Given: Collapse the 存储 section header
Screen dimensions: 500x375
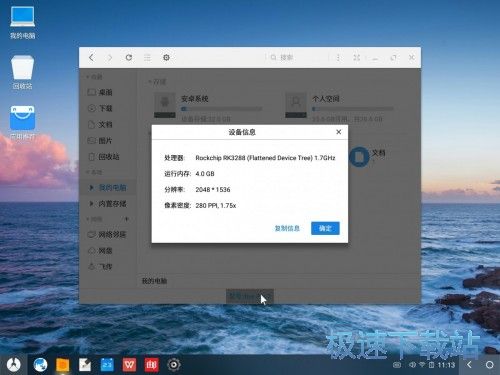Looking at the screenshot, I should [157, 82].
